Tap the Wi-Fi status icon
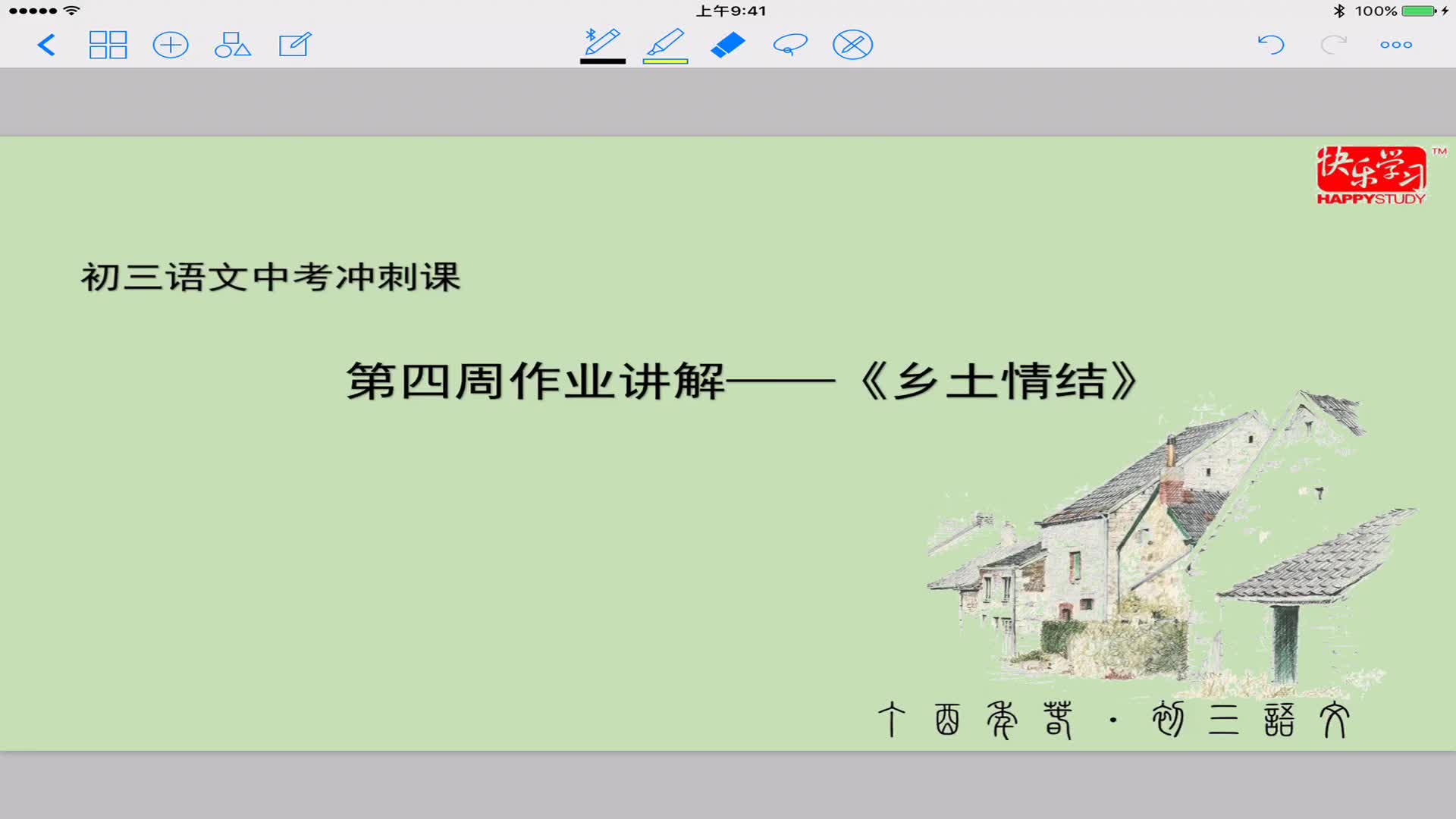The image size is (1456, 819). [72, 10]
